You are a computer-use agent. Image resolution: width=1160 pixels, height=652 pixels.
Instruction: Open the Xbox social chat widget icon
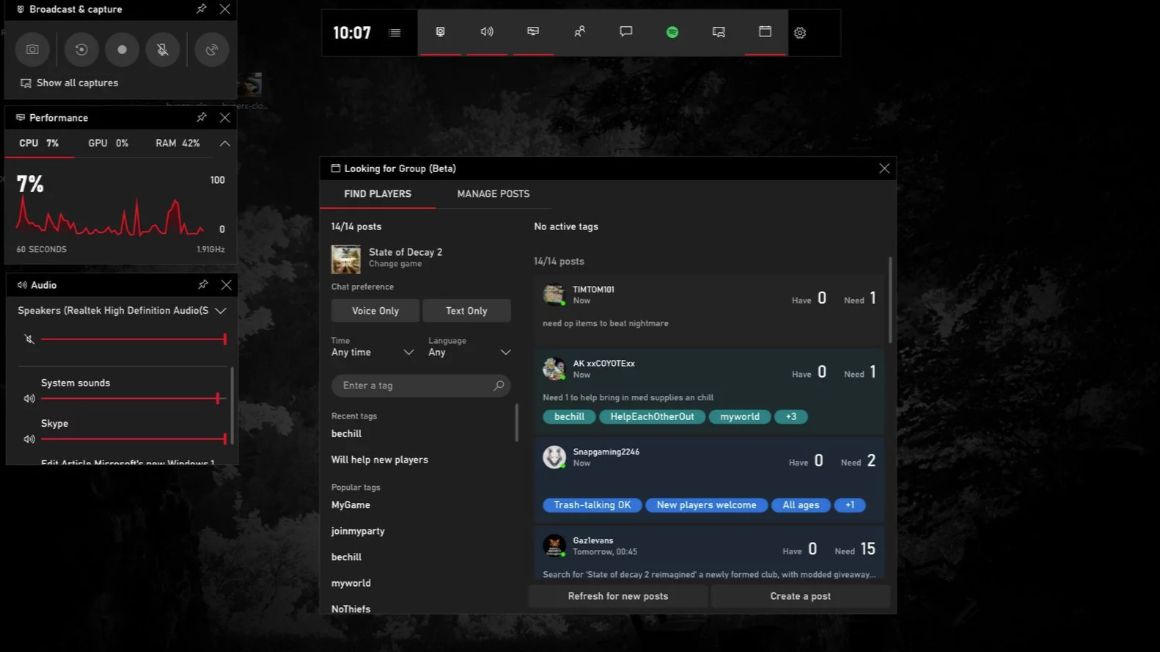[626, 32]
